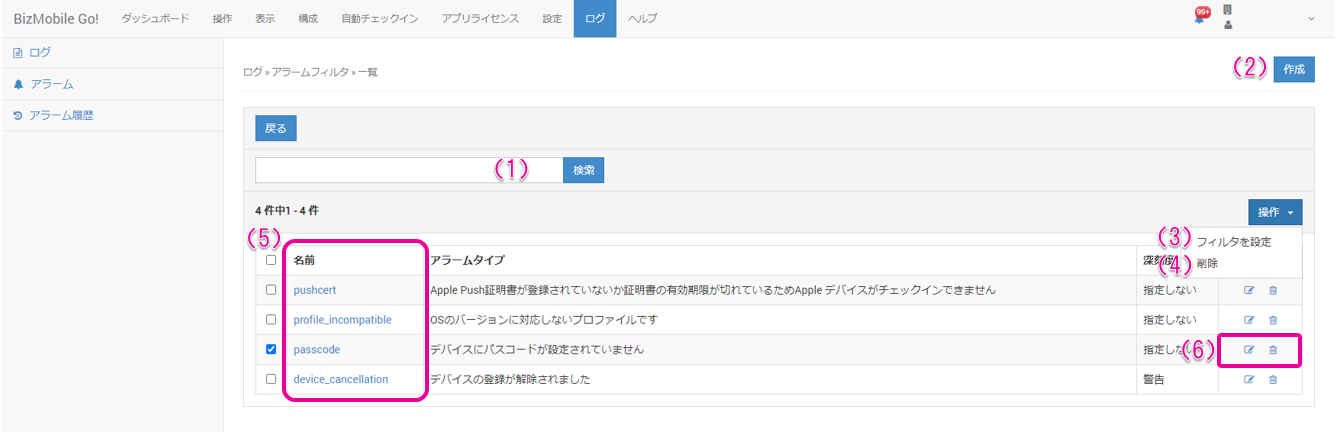Open アラーム履歴 in the sidebar
Viewport: 1336px width, 434px height.
point(61,116)
